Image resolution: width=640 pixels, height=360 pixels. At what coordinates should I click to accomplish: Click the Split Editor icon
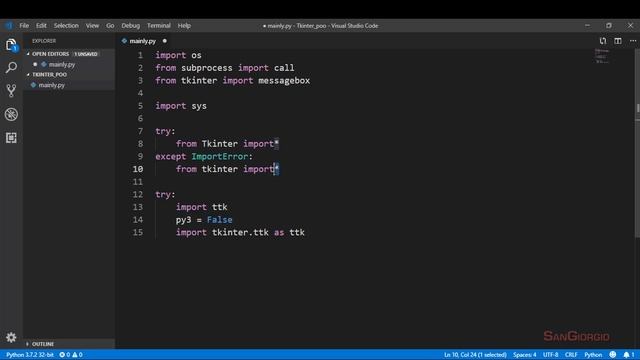point(618,41)
